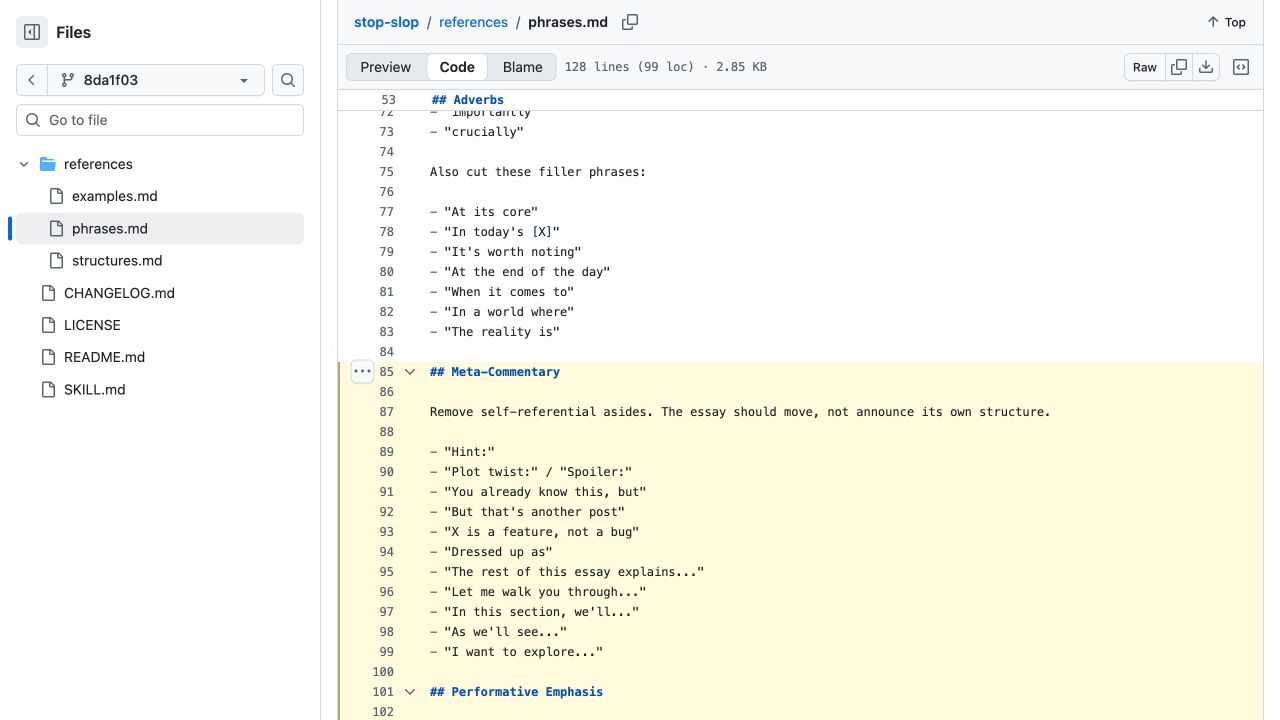The width and height of the screenshot is (1280, 720).
Task: Copy raw file contents icon
Action: tap(1179, 67)
